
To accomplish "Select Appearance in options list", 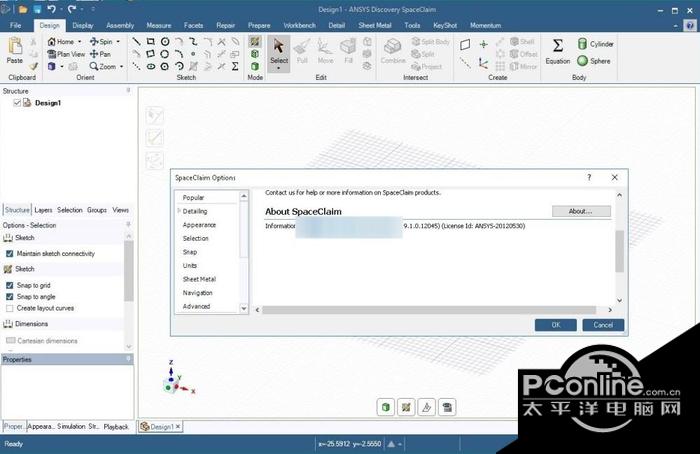I will 199,225.
